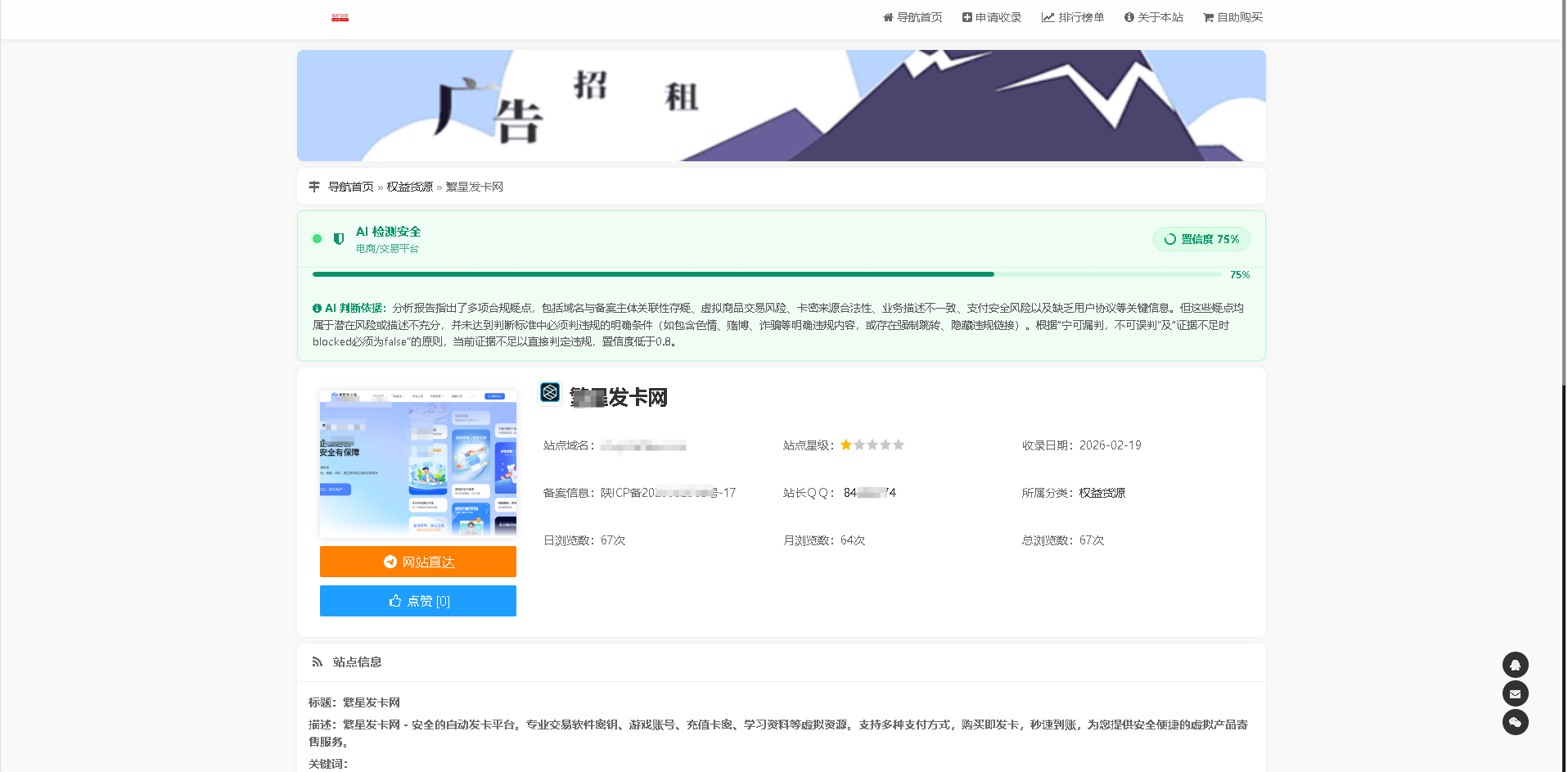
Task: Click the green status dot in the safety panel
Action: [x=317, y=238]
